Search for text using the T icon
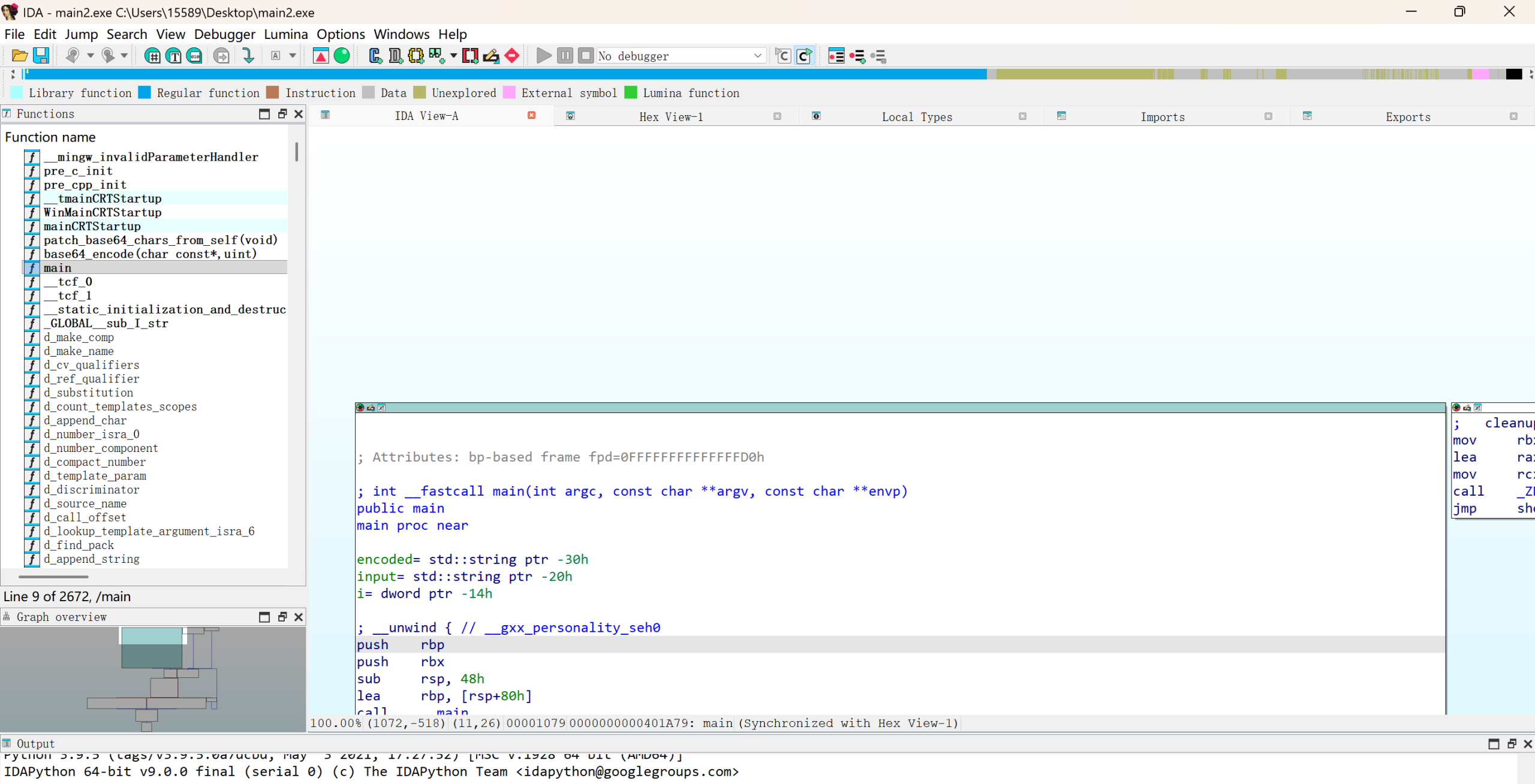 [x=173, y=55]
